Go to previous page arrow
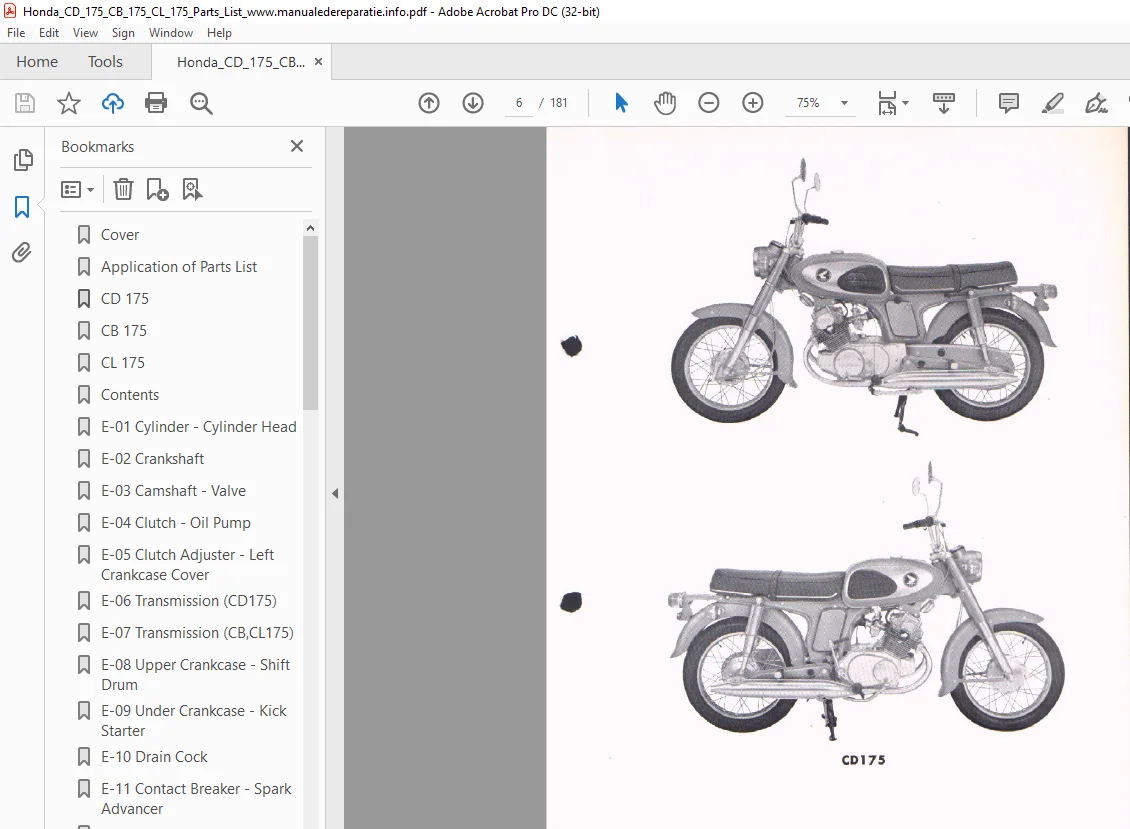1130x829 pixels. 429,103
